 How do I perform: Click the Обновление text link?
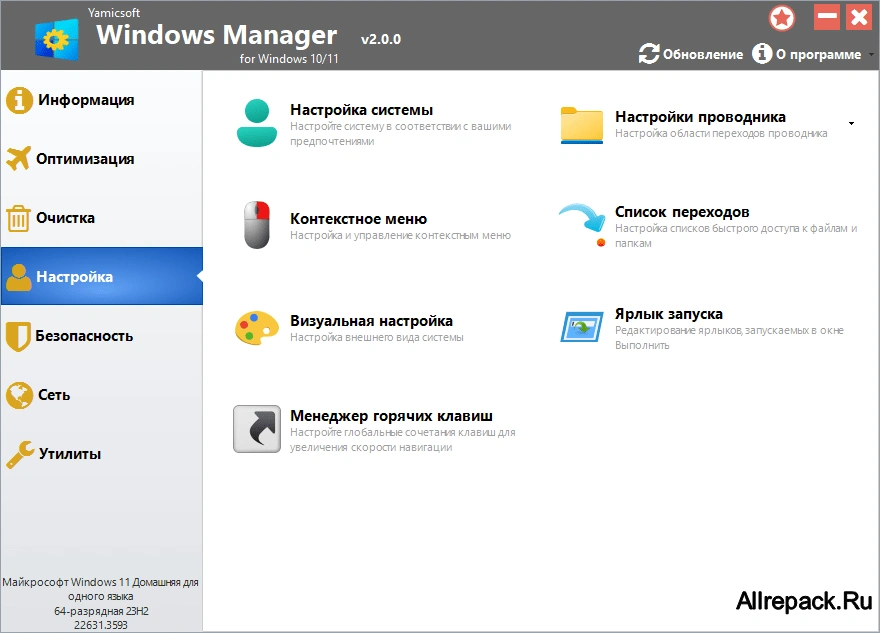(x=703, y=54)
